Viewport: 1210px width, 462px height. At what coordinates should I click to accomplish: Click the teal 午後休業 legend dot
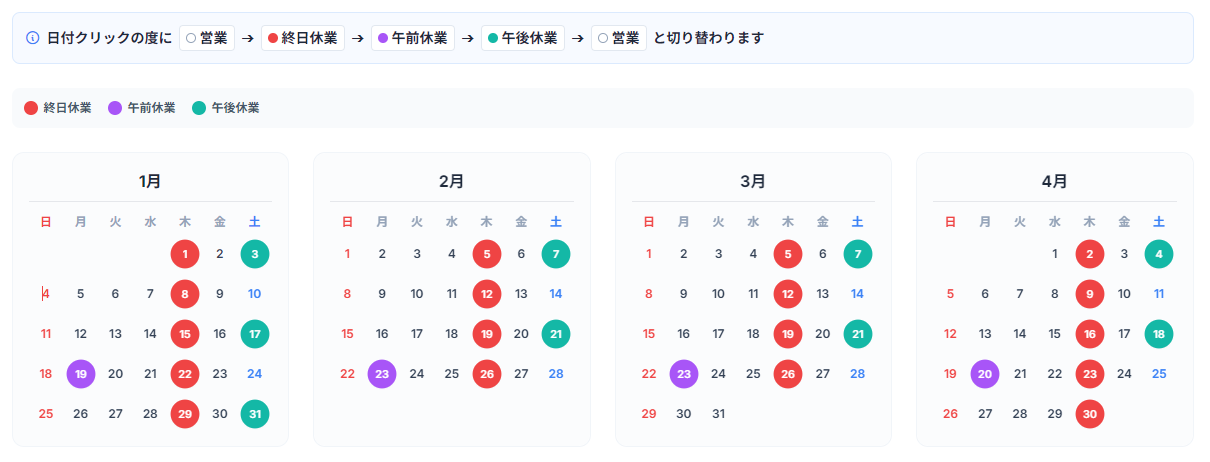pyautogui.click(x=198, y=108)
